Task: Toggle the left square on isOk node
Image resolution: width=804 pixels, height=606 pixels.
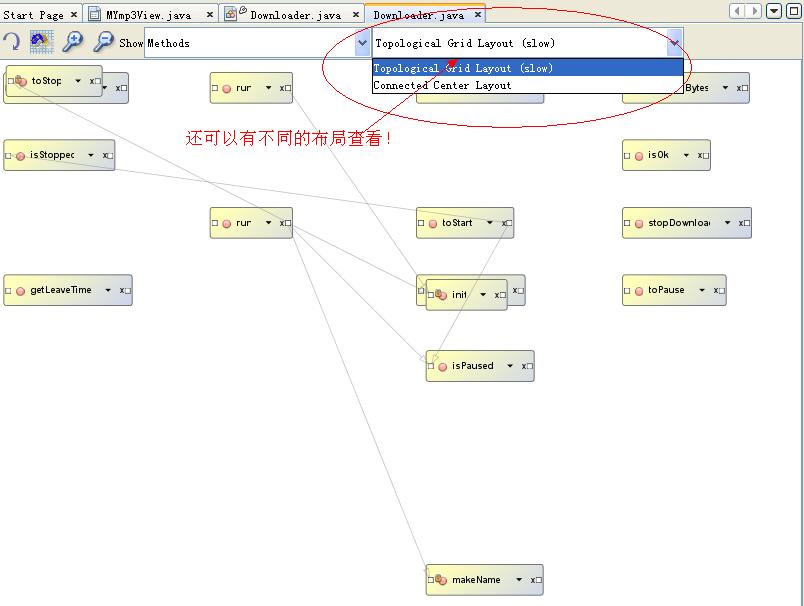Action: point(627,156)
